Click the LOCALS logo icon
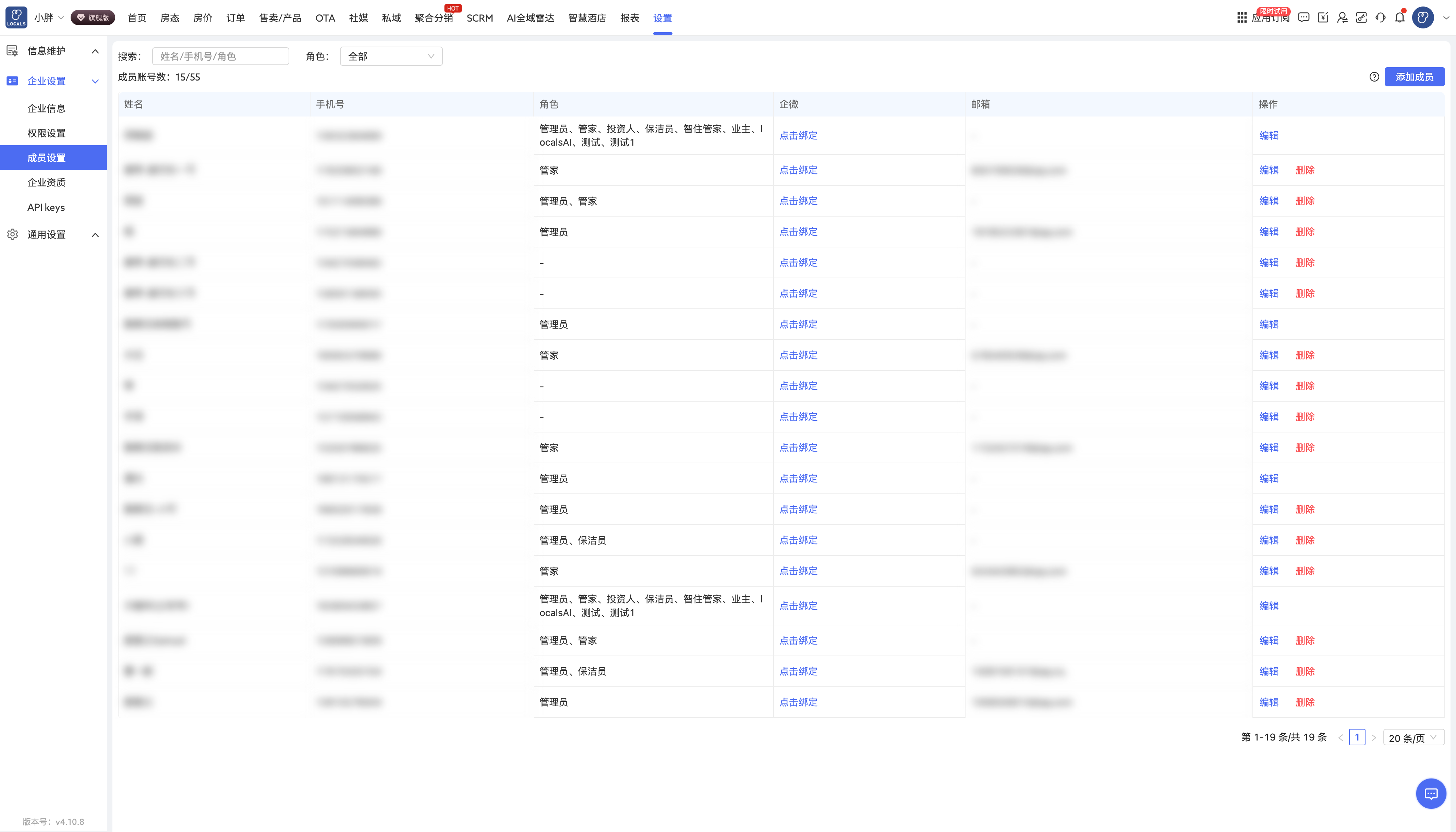The height and width of the screenshot is (832, 1456). point(16,18)
